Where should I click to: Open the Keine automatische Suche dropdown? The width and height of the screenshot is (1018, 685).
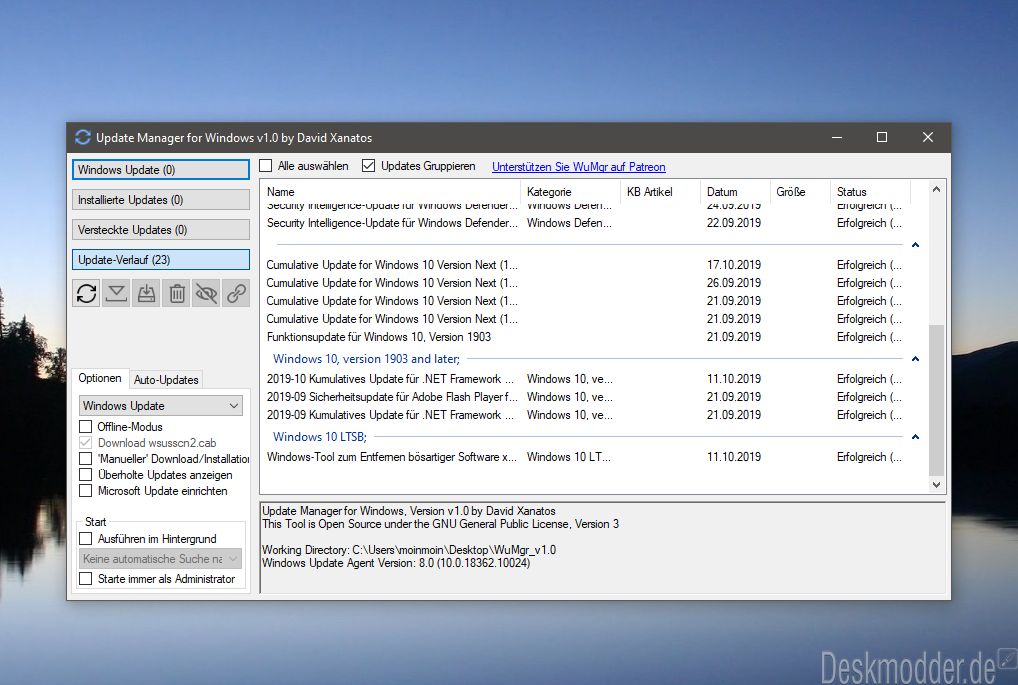[x=160, y=559]
